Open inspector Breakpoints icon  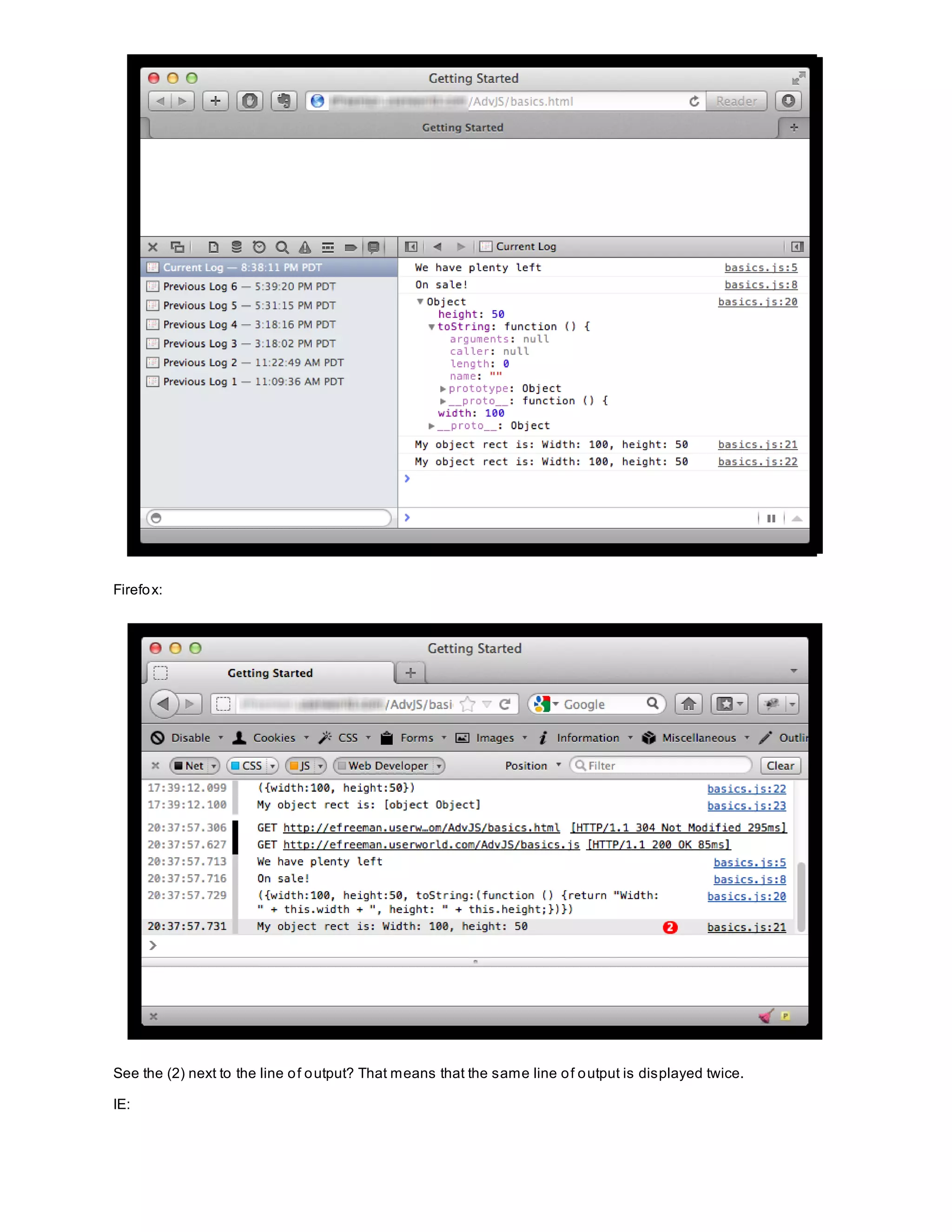click(x=350, y=247)
